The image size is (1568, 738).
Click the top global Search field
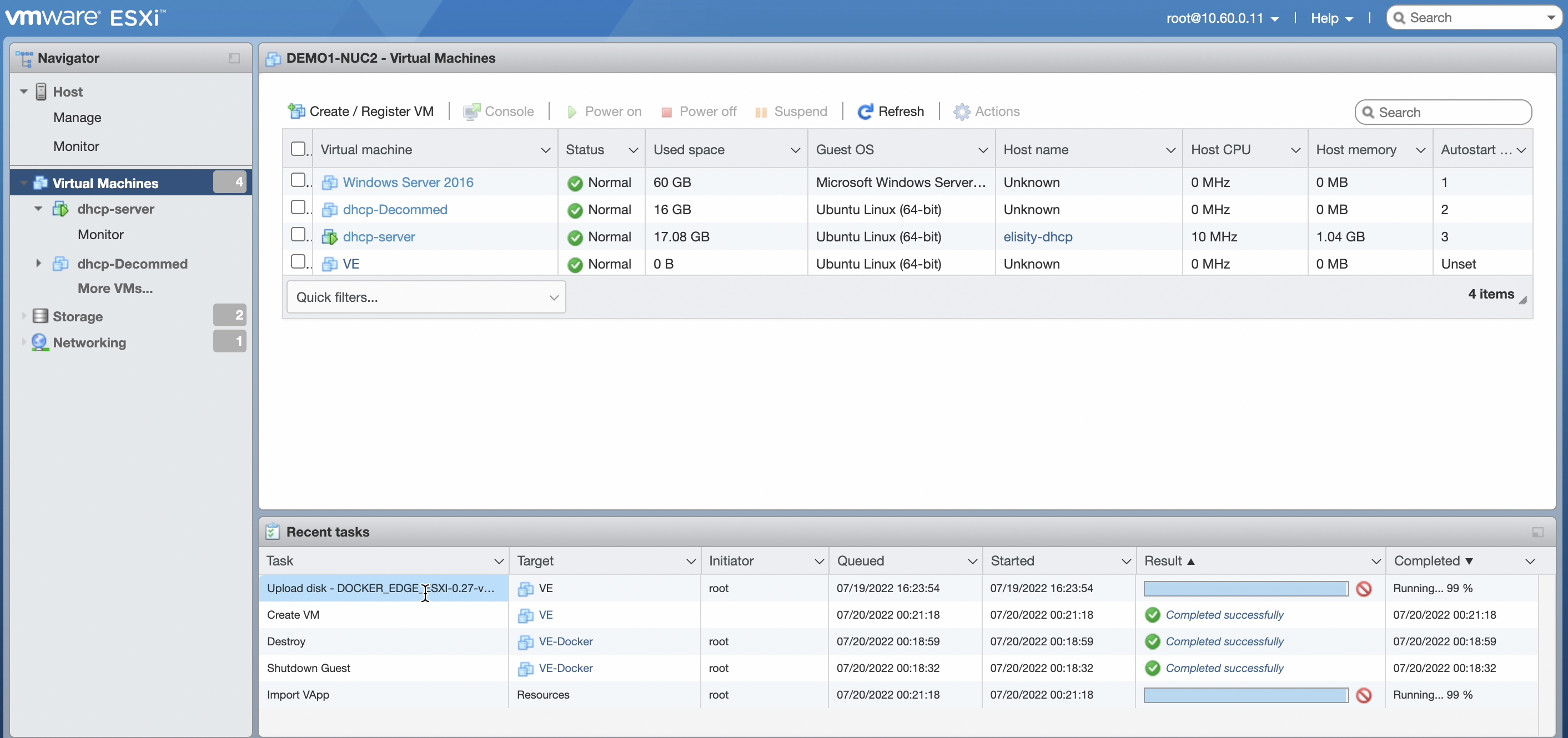coord(1473,18)
